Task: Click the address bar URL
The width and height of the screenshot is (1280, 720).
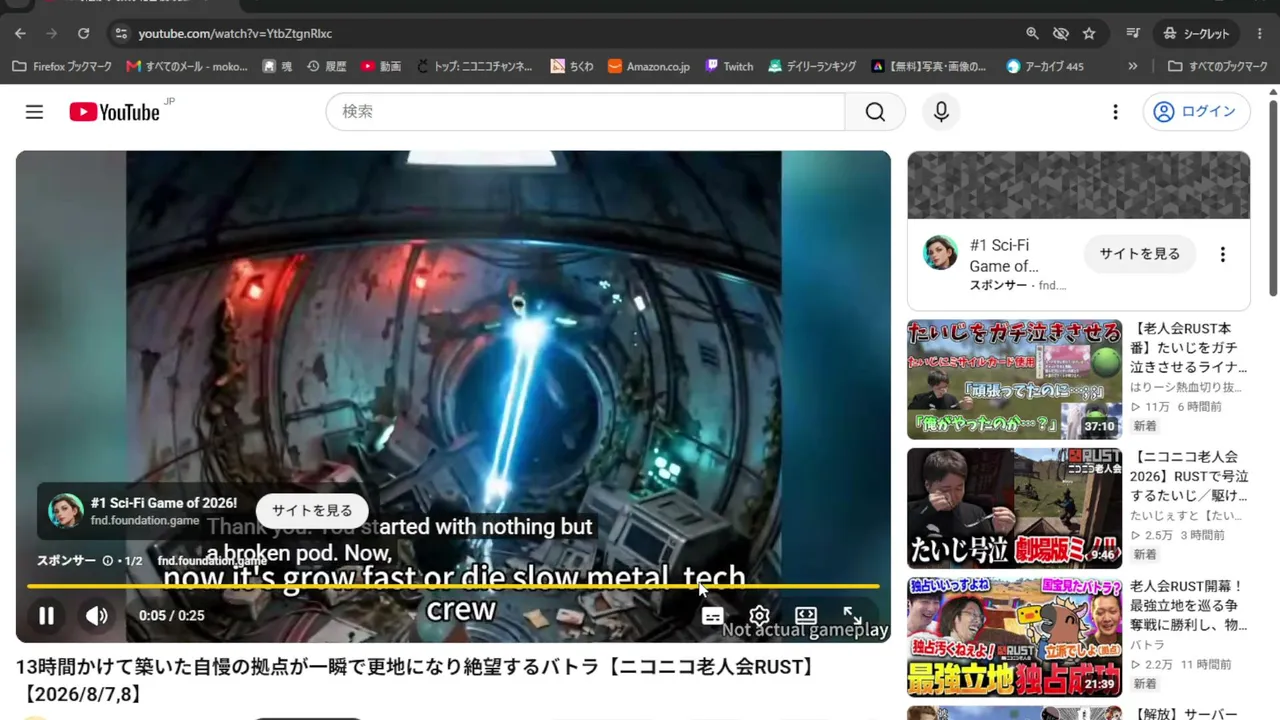Action: [x=235, y=33]
